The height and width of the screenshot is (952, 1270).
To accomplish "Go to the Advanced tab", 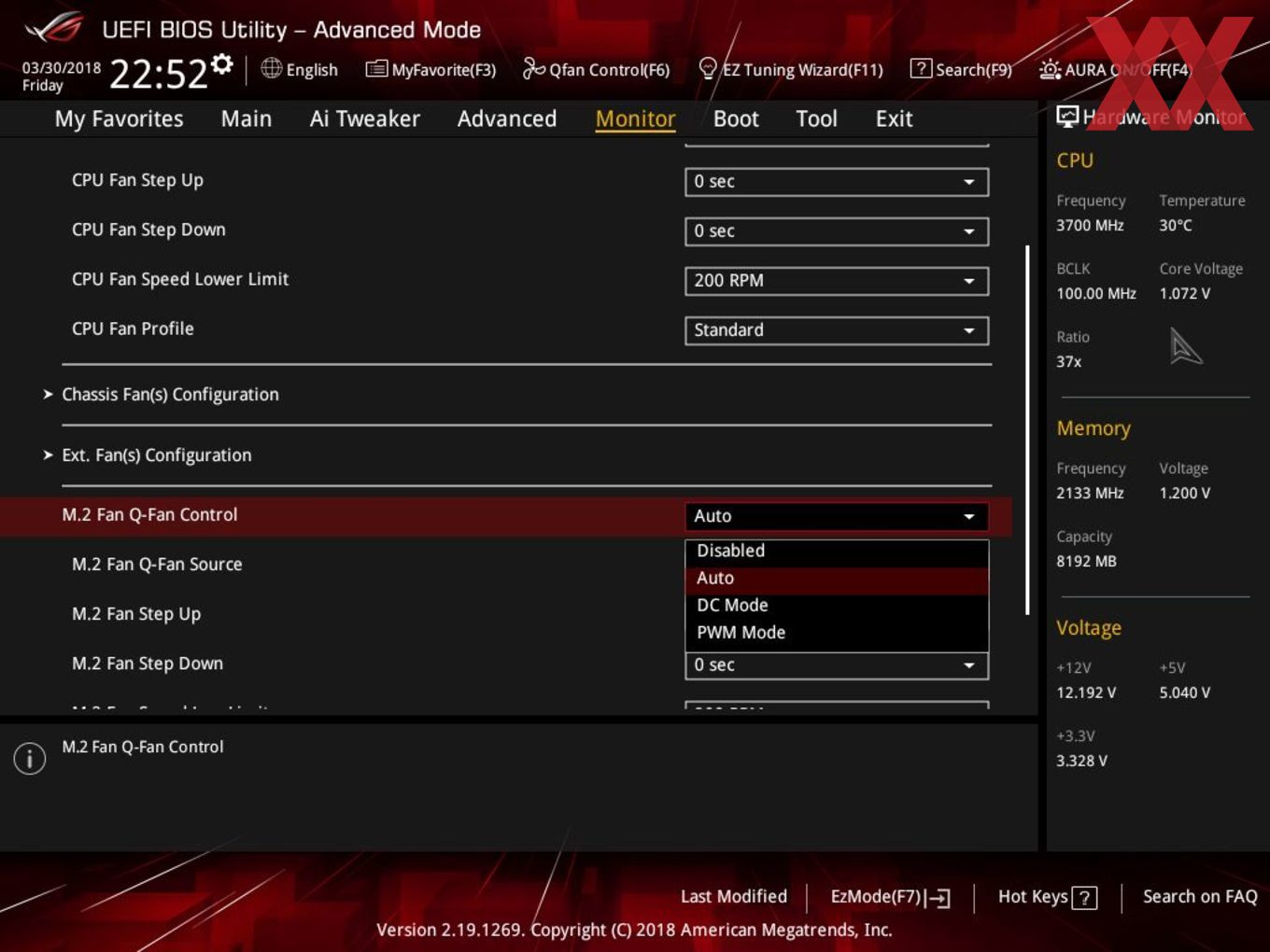I will (507, 119).
